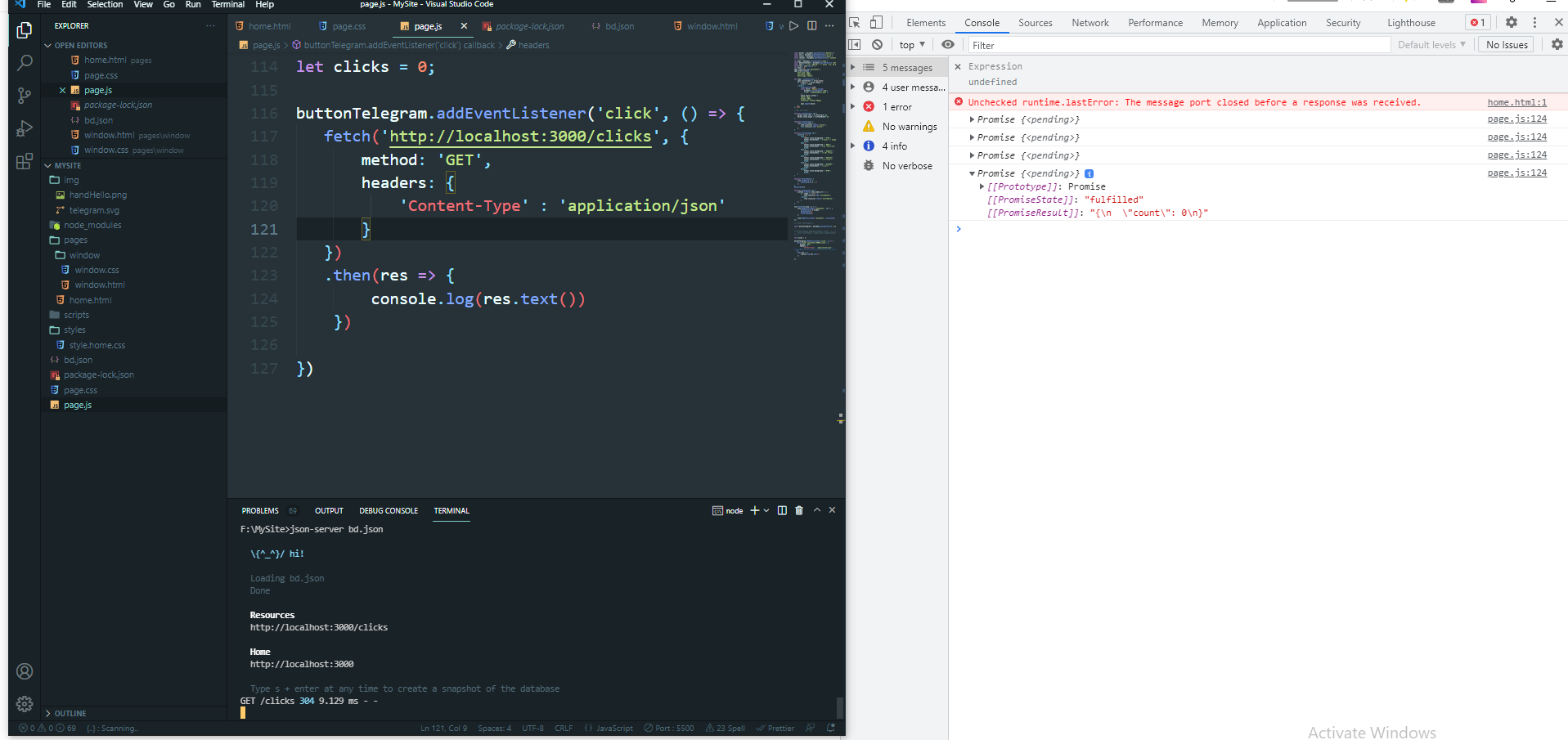
Task: Switch to the Network tab in DevTools
Action: pyautogui.click(x=1090, y=23)
